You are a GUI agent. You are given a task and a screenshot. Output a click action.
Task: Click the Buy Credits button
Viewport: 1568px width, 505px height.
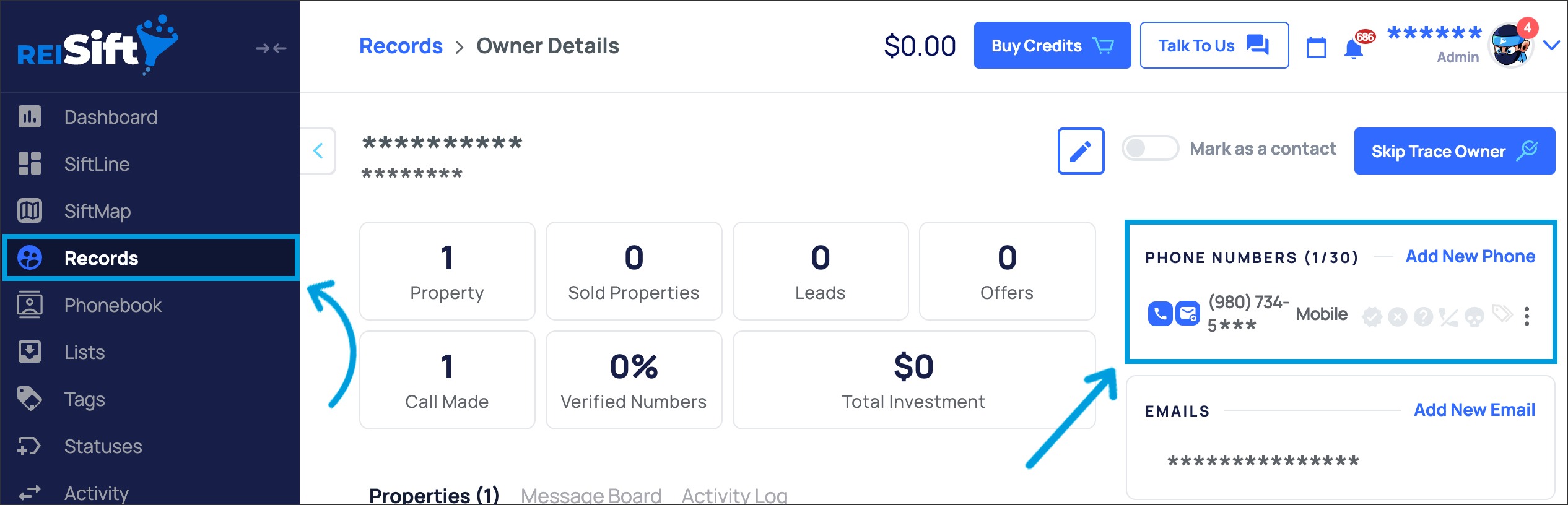(1052, 46)
